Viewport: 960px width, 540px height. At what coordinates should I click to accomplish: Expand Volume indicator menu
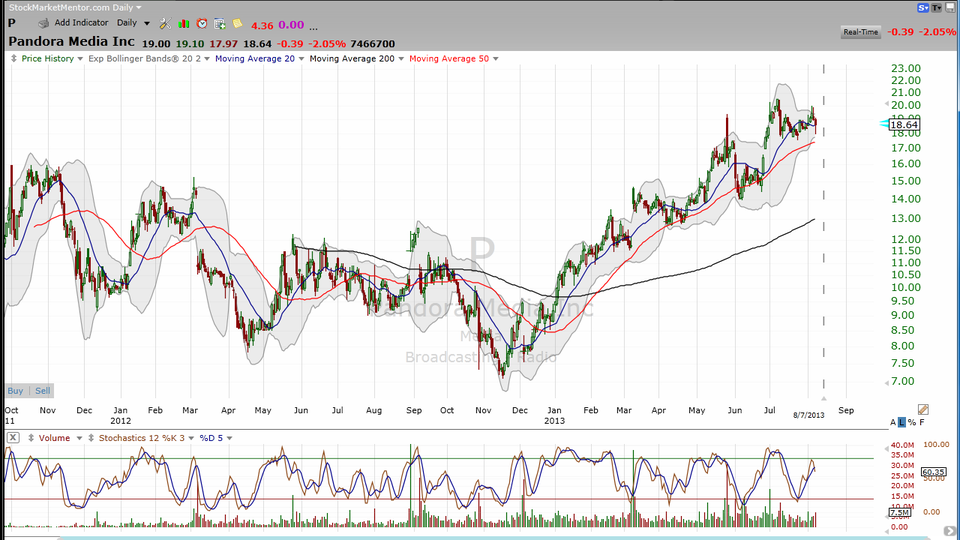(x=79, y=438)
